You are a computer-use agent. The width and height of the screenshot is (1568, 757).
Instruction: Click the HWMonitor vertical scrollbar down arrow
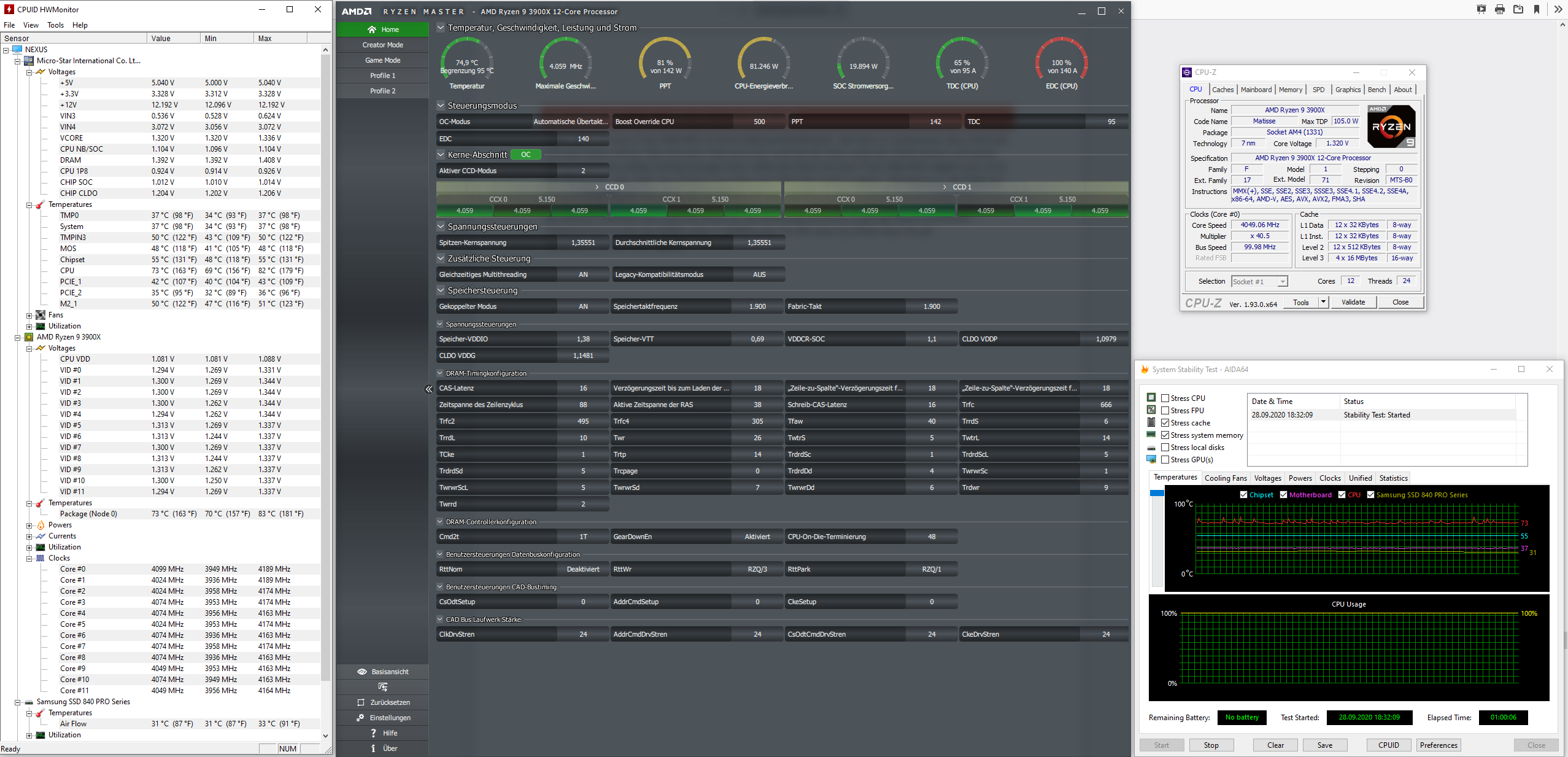(325, 736)
